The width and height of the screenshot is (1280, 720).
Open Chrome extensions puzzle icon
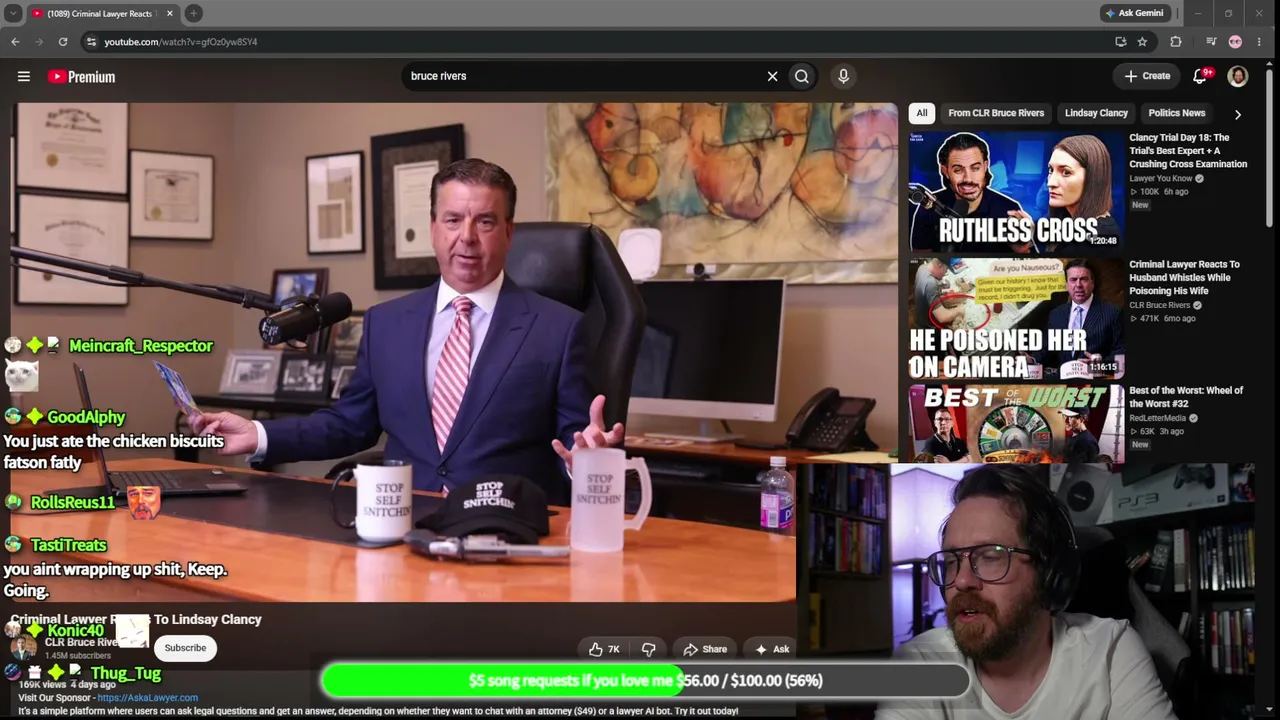click(1176, 41)
